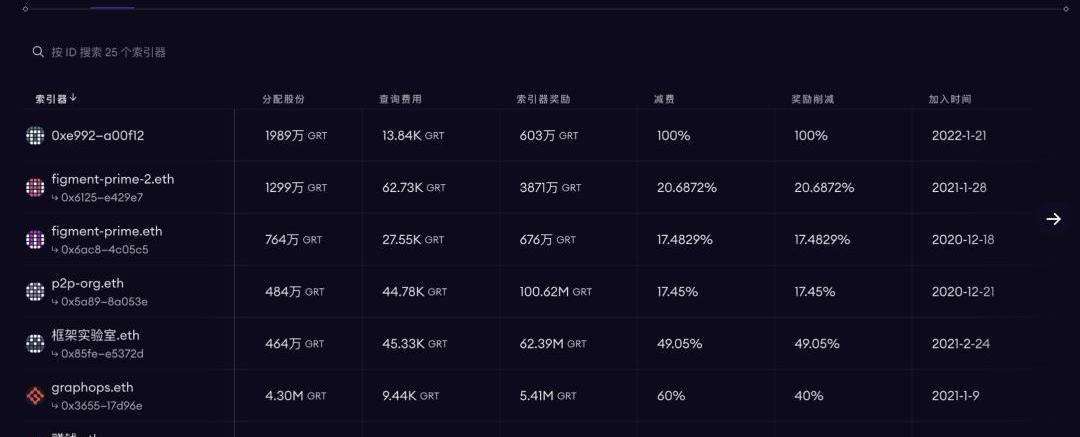Click the 索引器奖励 column header
Image resolution: width=1080 pixels, height=437 pixels.
543,99
